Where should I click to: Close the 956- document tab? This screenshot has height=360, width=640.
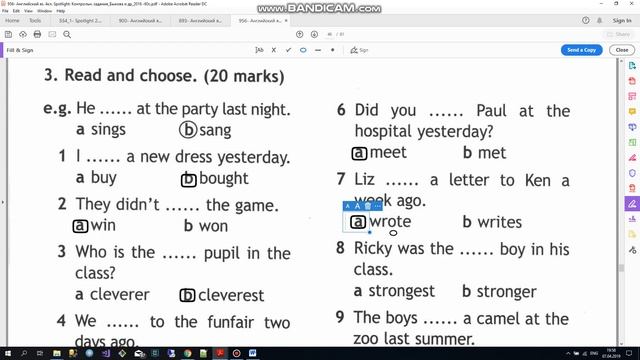[x=286, y=20]
